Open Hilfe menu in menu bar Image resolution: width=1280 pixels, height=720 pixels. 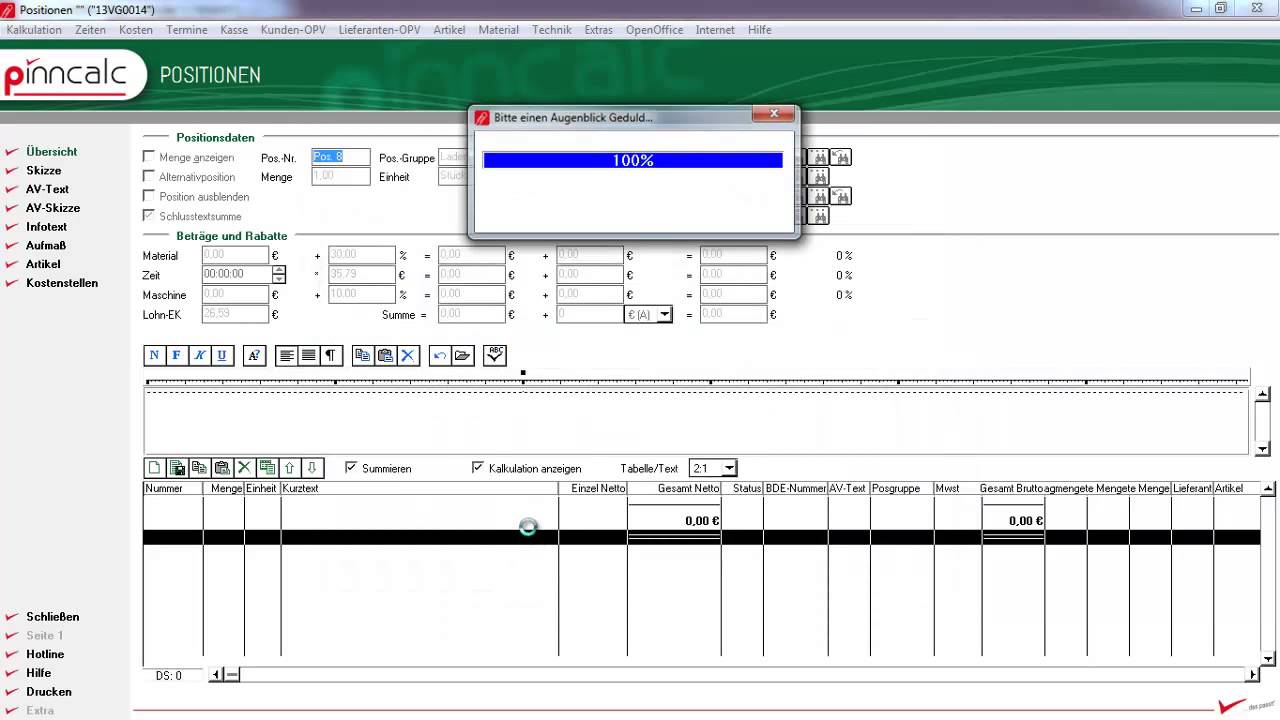759,30
